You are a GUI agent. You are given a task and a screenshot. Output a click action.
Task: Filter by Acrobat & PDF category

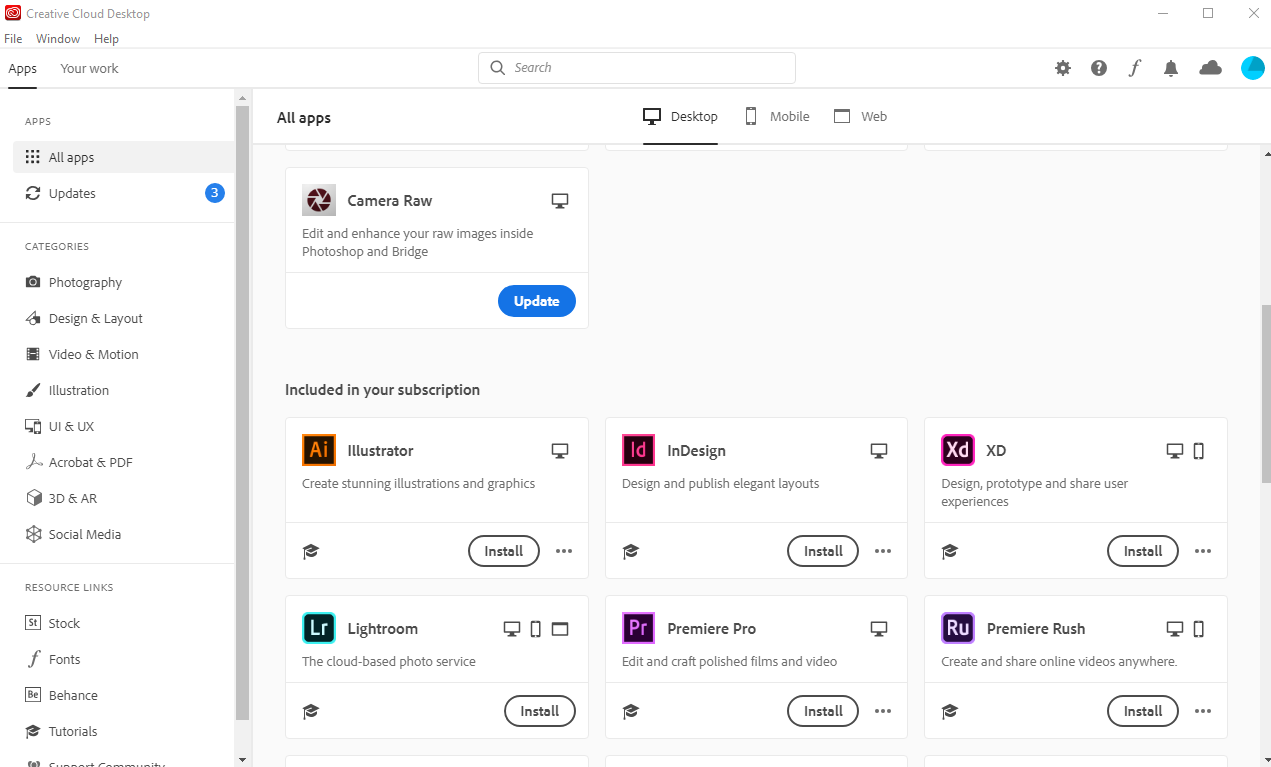click(124, 462)
